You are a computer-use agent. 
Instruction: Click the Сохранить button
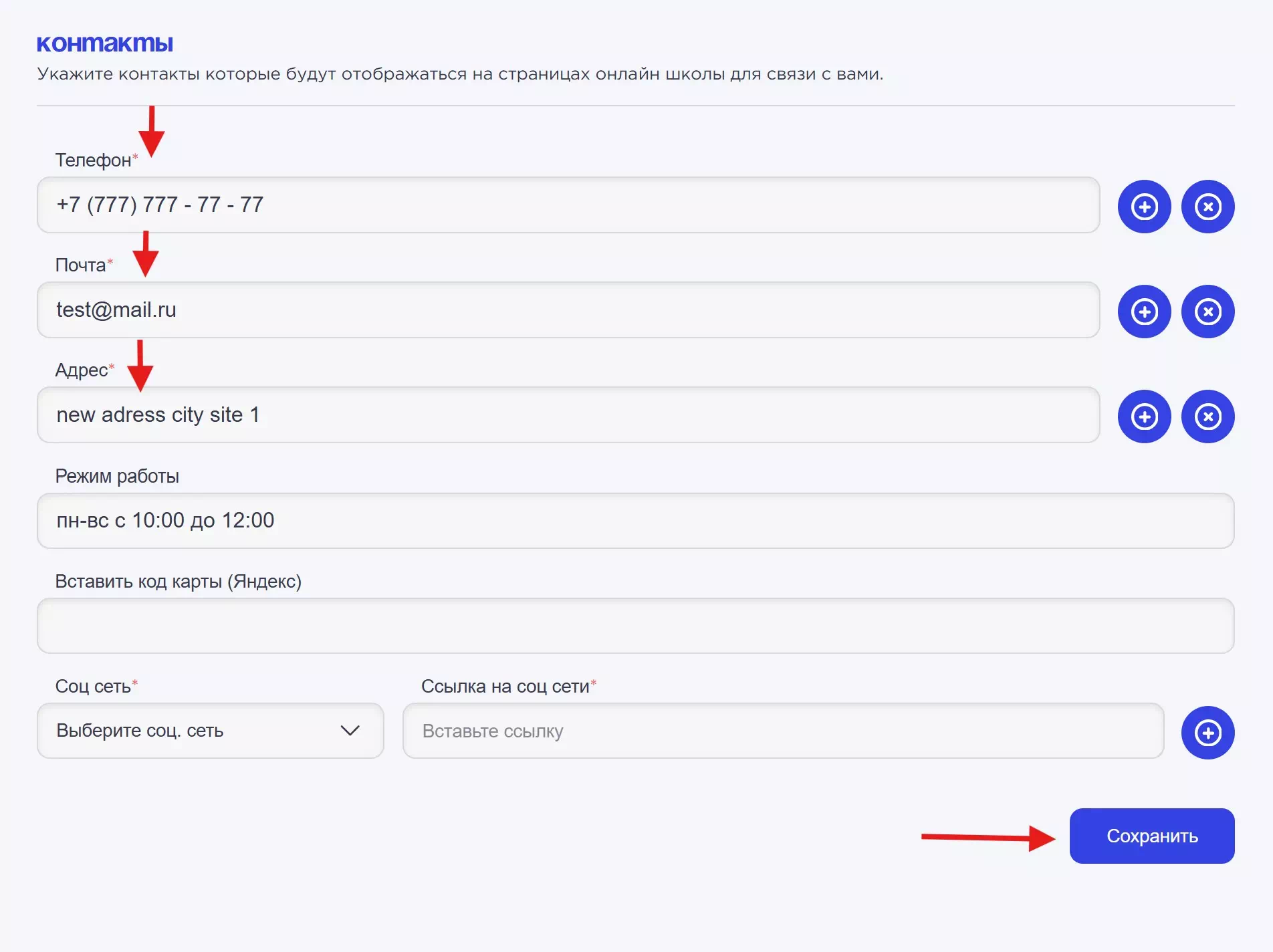point(1151,836)
